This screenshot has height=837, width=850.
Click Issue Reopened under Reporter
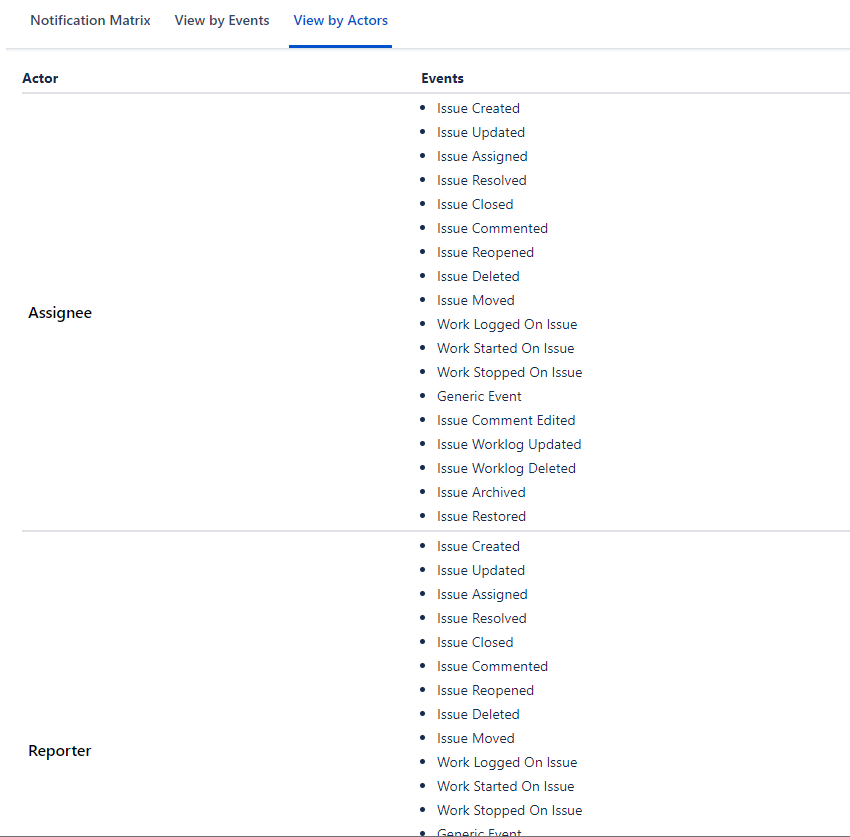tap(485, 691)
